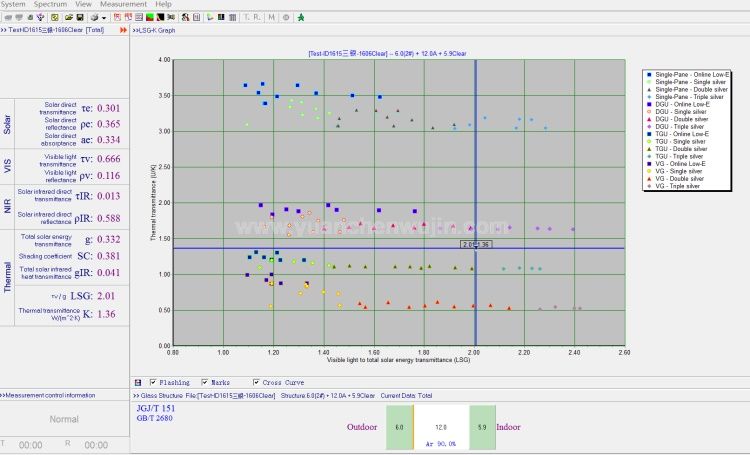Click the VG - Online Low-E legend entry

676,164
